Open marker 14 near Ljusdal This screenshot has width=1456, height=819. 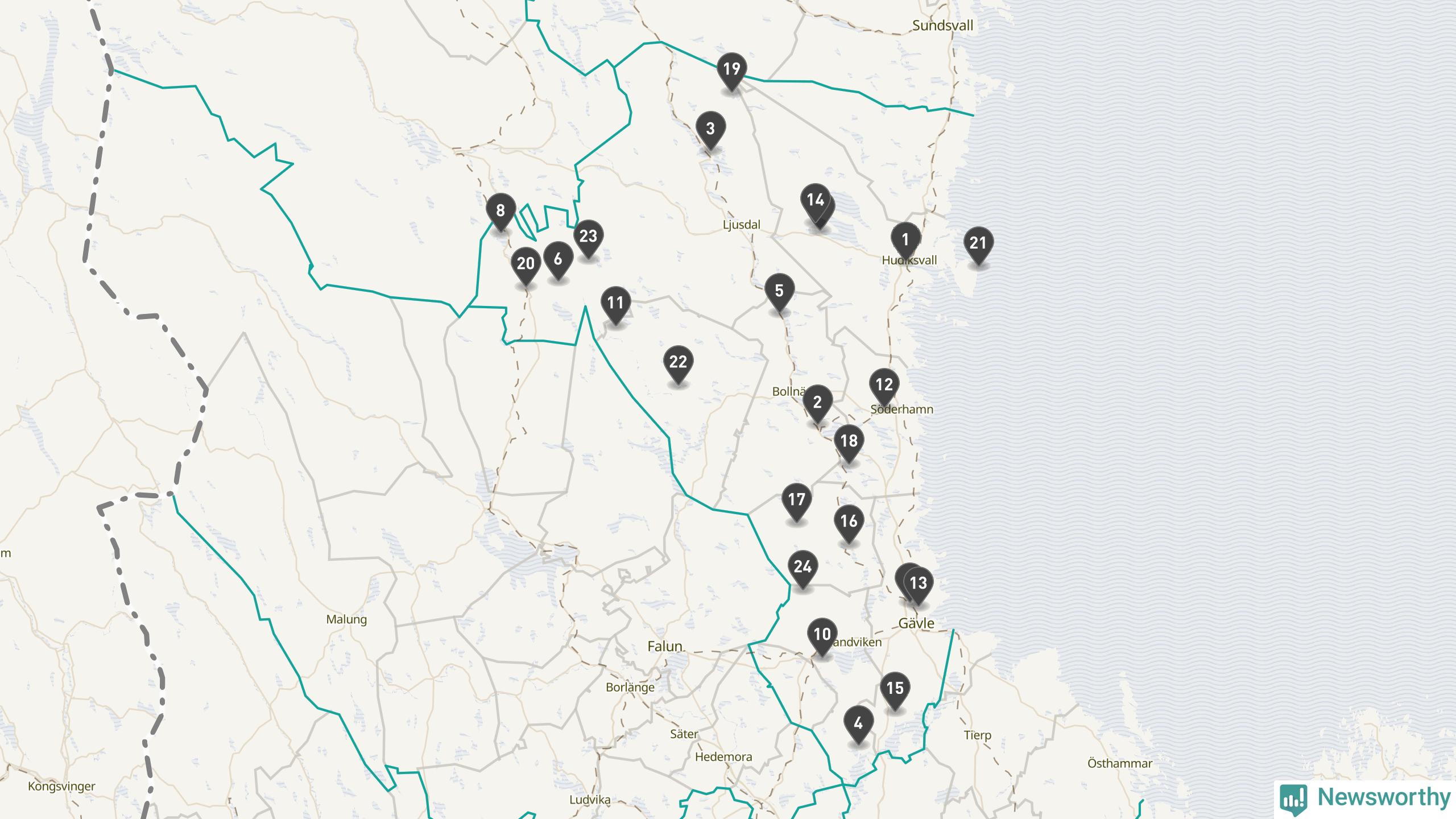(x=816, y=202)
